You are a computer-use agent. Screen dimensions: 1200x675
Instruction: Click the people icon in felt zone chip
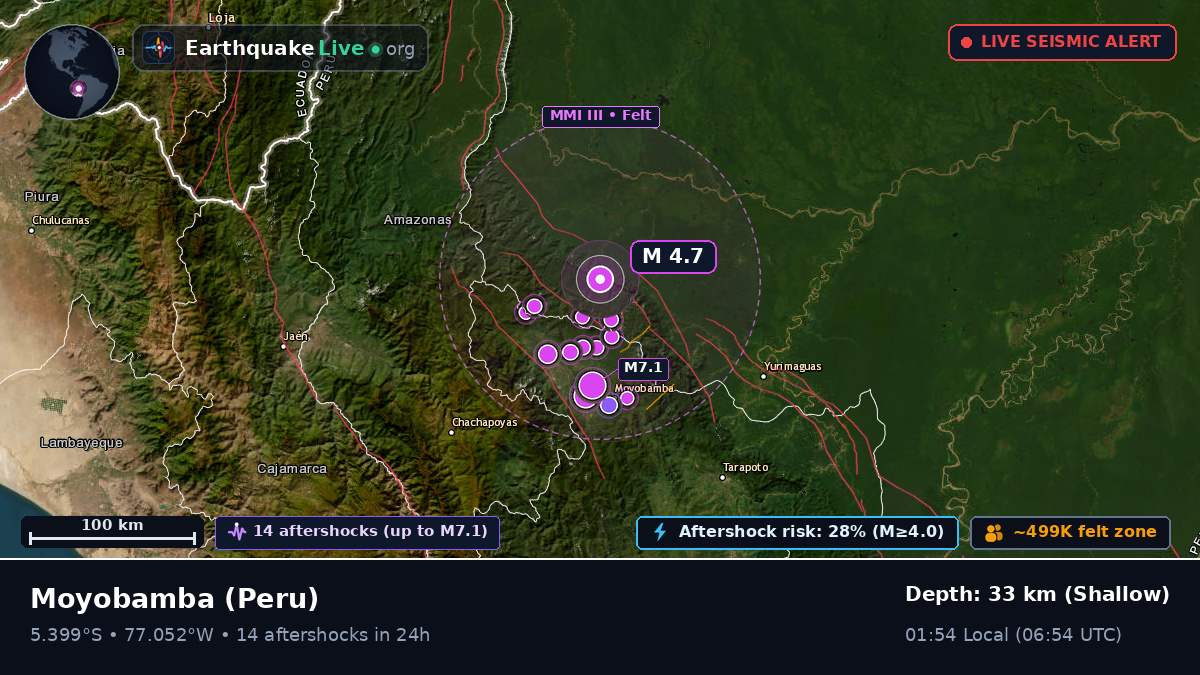[993, 533]
